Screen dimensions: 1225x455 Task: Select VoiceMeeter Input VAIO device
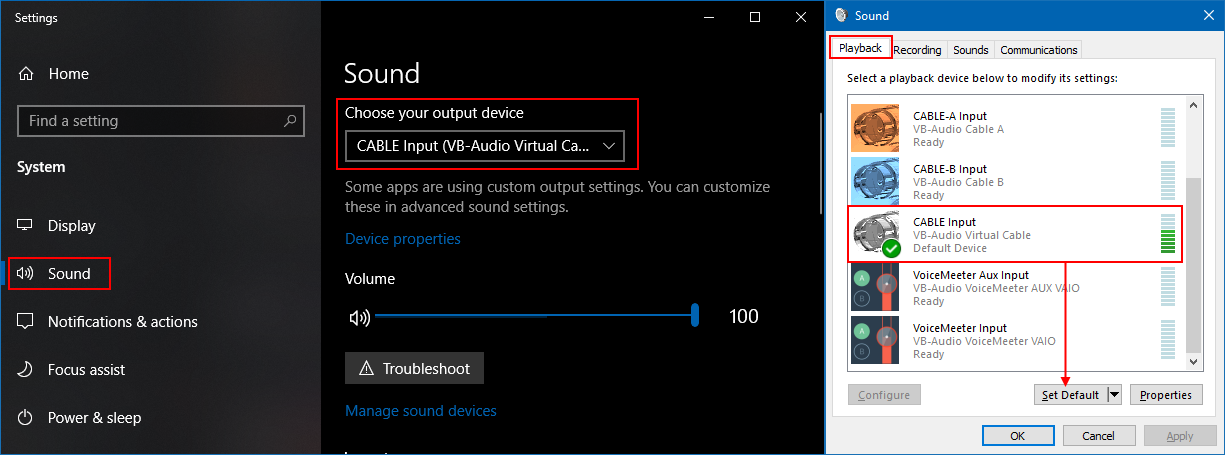click(1015, 341)
